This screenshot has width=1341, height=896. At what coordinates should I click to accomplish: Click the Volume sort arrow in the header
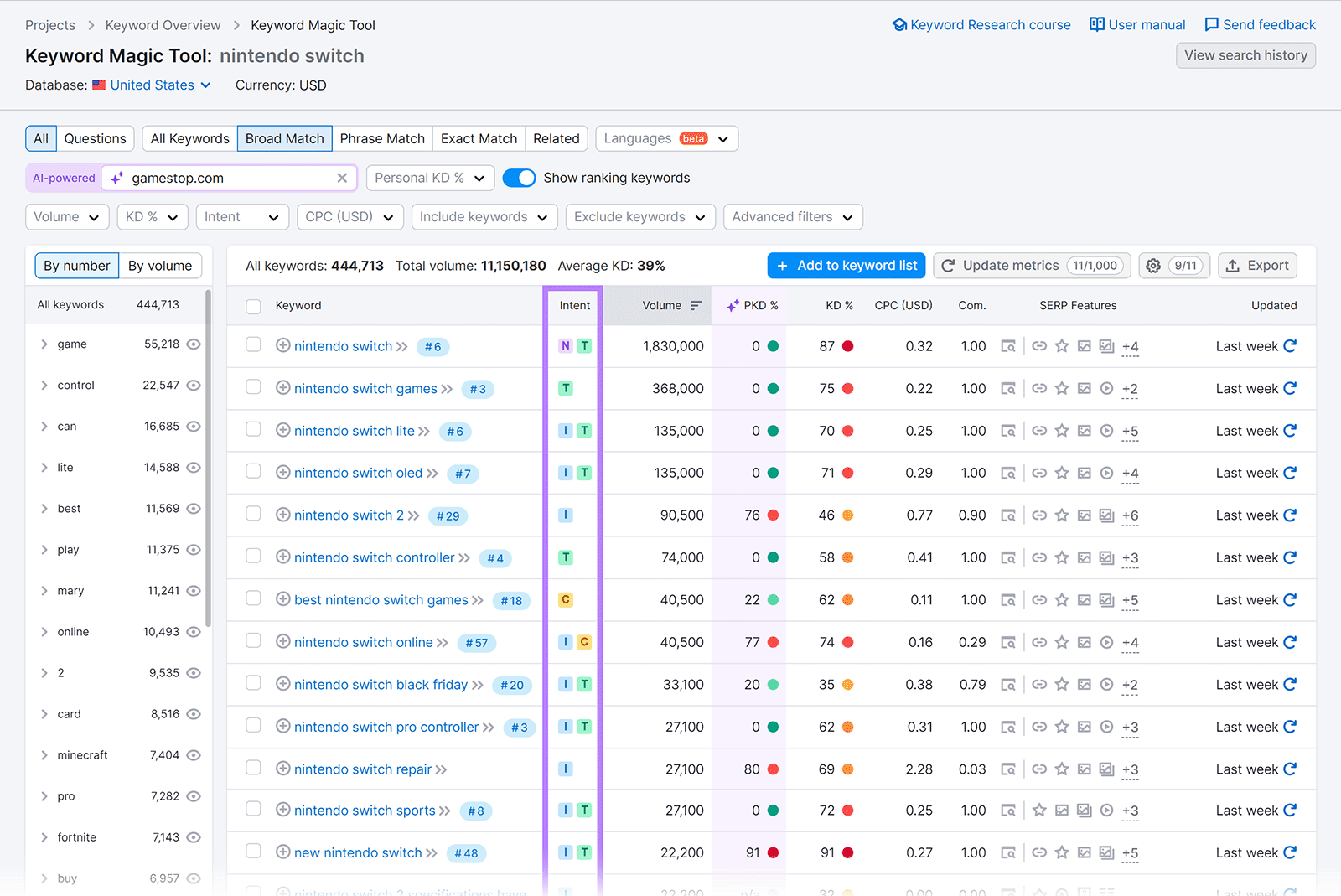point(696,305)
